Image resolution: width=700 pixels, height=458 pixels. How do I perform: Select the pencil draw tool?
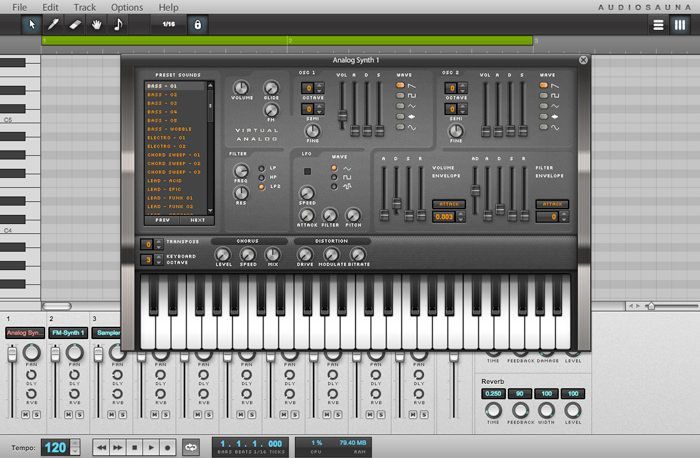53,24
